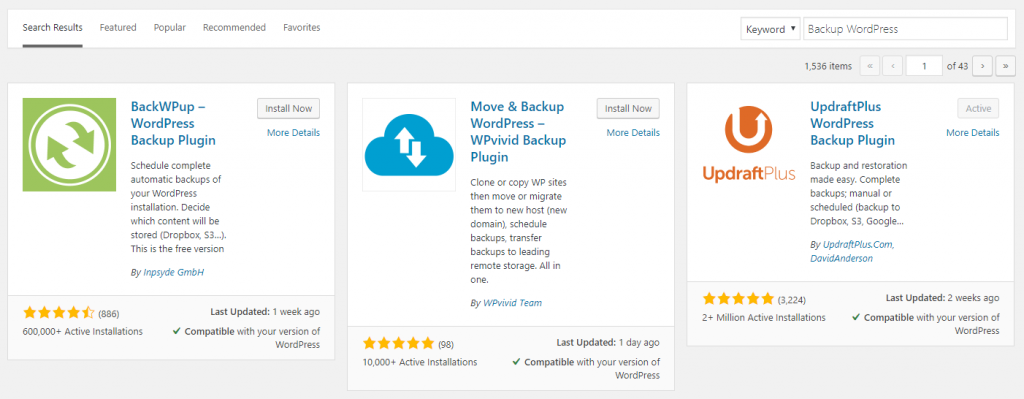Switch to the Featured tab
Image resolution: width=1024 pixels, height=399 pixels.
click(x=118, y=27)
